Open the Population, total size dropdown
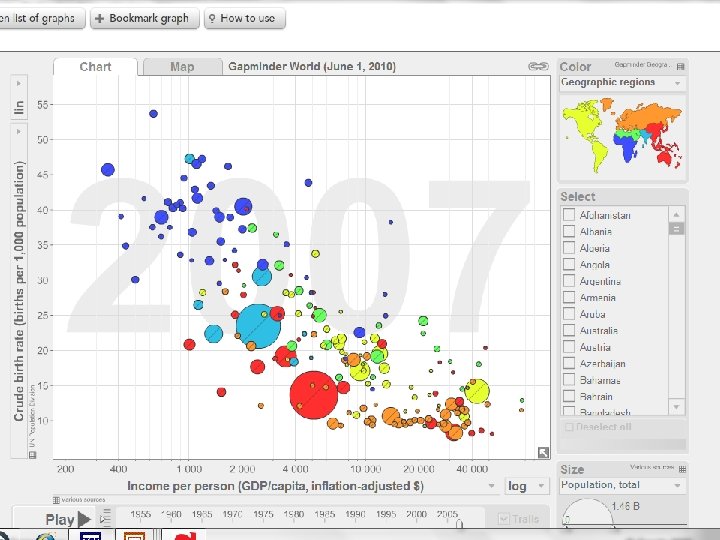The image size is (720, 540). pos(623,485)
